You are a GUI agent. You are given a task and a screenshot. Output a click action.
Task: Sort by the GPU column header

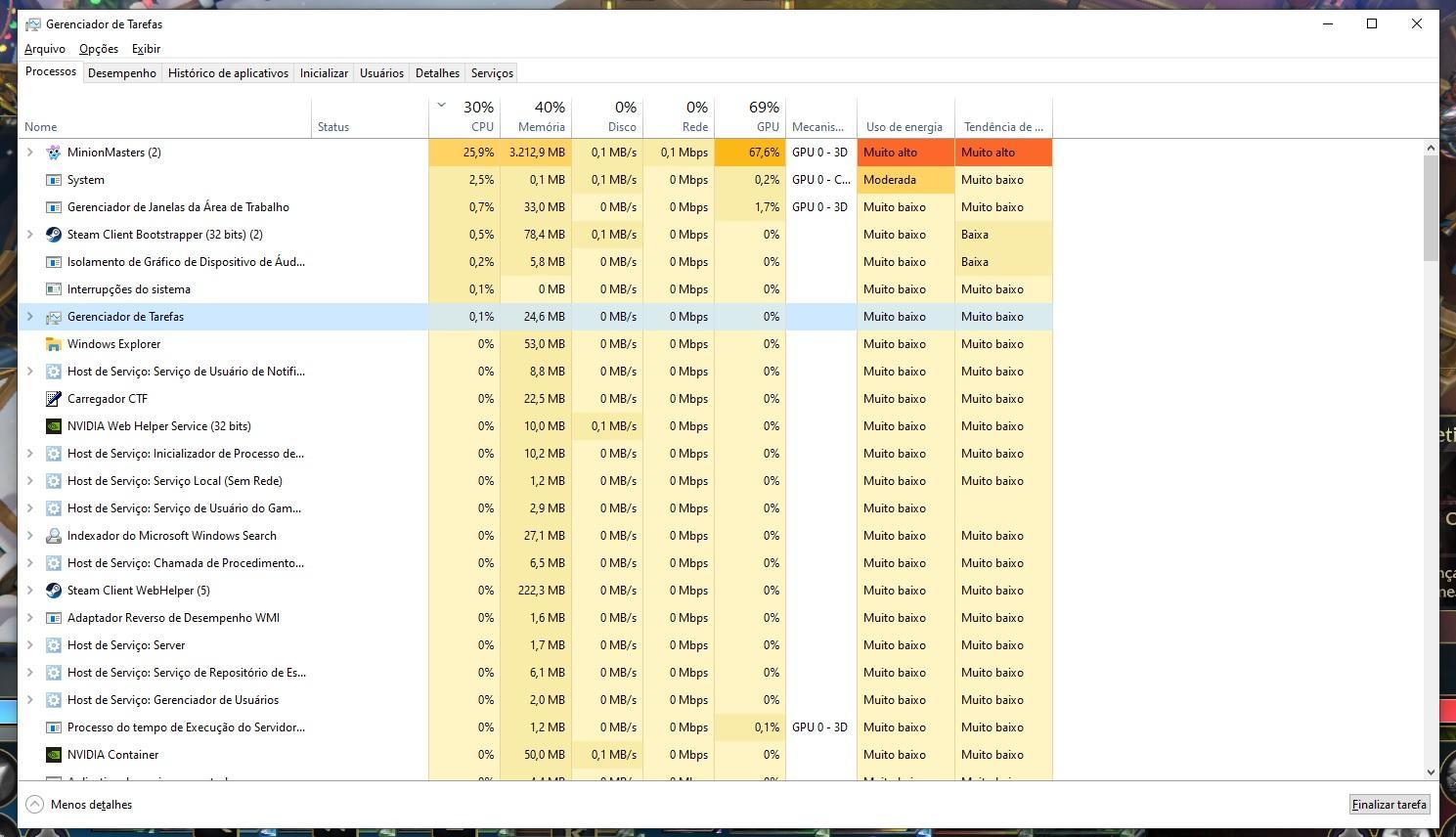(x=750, y=117)
